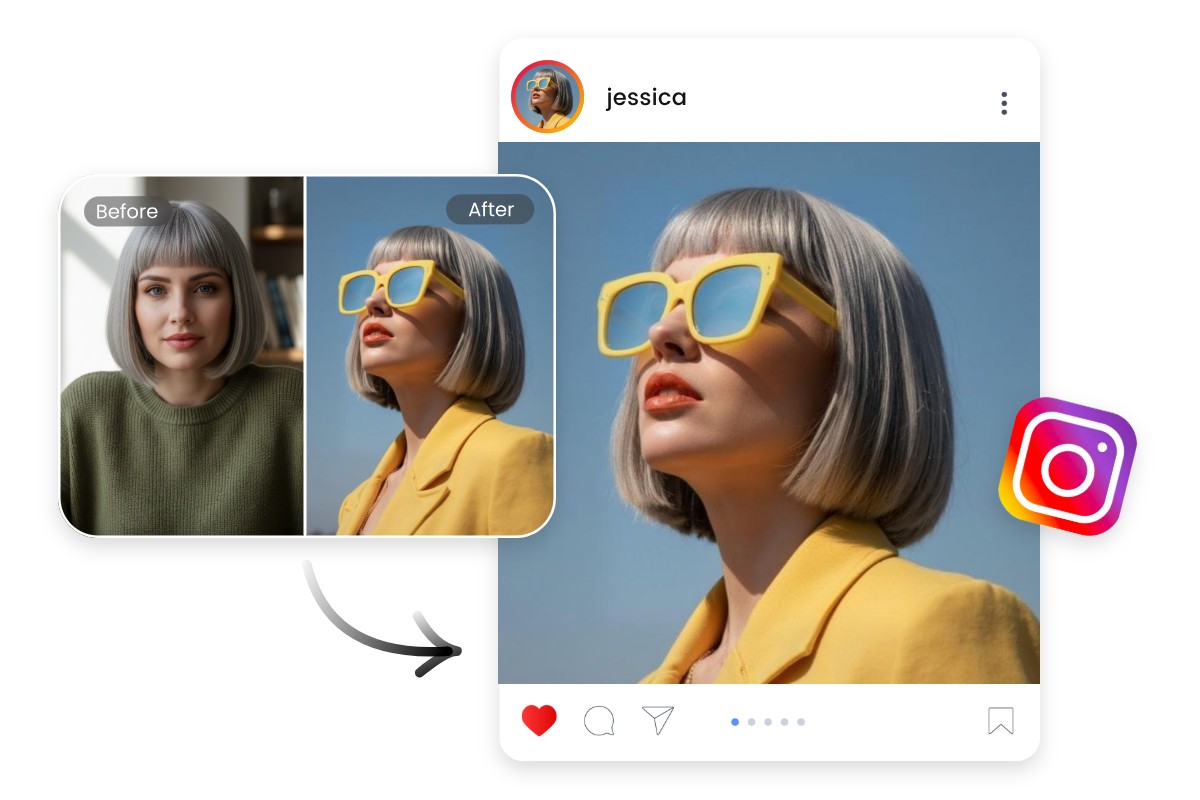The height and width of the screenshot is (800, 1200).
Task: Open comments via the speech bubble icon
Action: (x=598, y=720)
